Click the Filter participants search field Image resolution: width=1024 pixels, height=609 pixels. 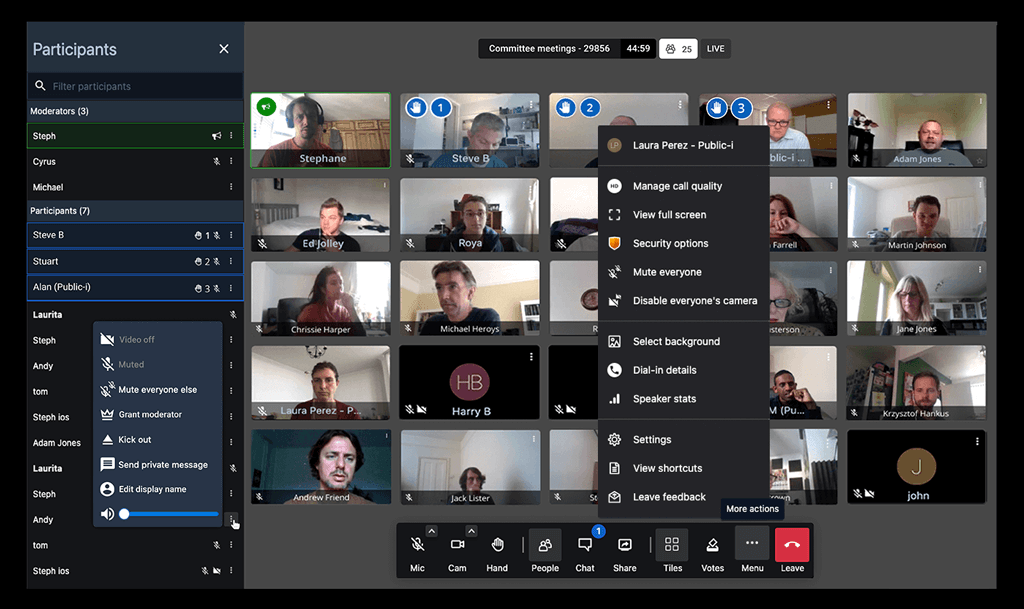(140, 86)
